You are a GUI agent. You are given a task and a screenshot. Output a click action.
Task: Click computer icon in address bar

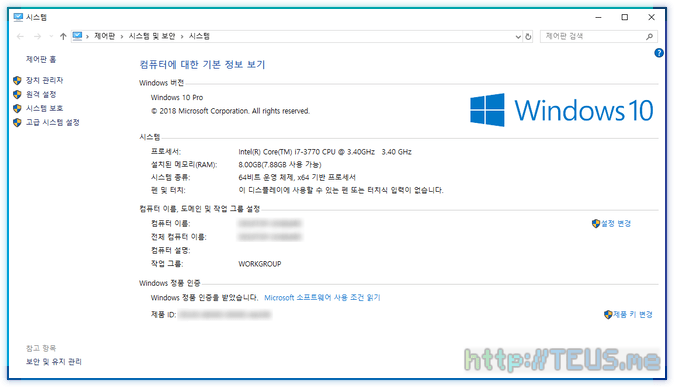(77, 36)
